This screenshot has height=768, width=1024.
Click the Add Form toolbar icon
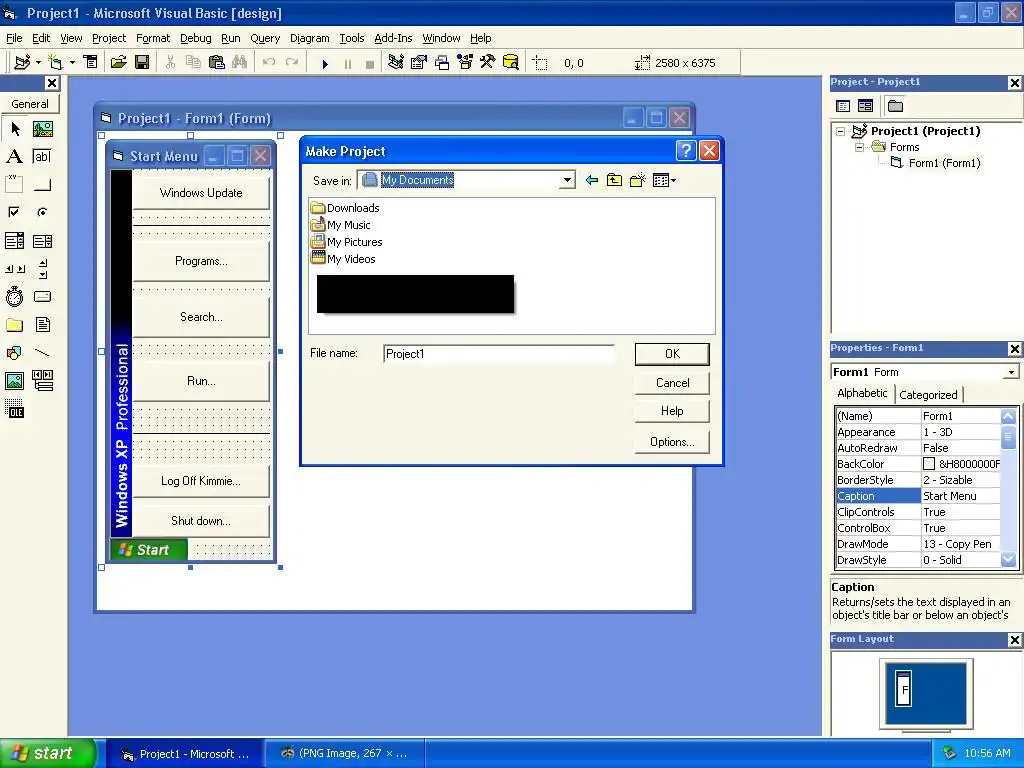[56, 63]
